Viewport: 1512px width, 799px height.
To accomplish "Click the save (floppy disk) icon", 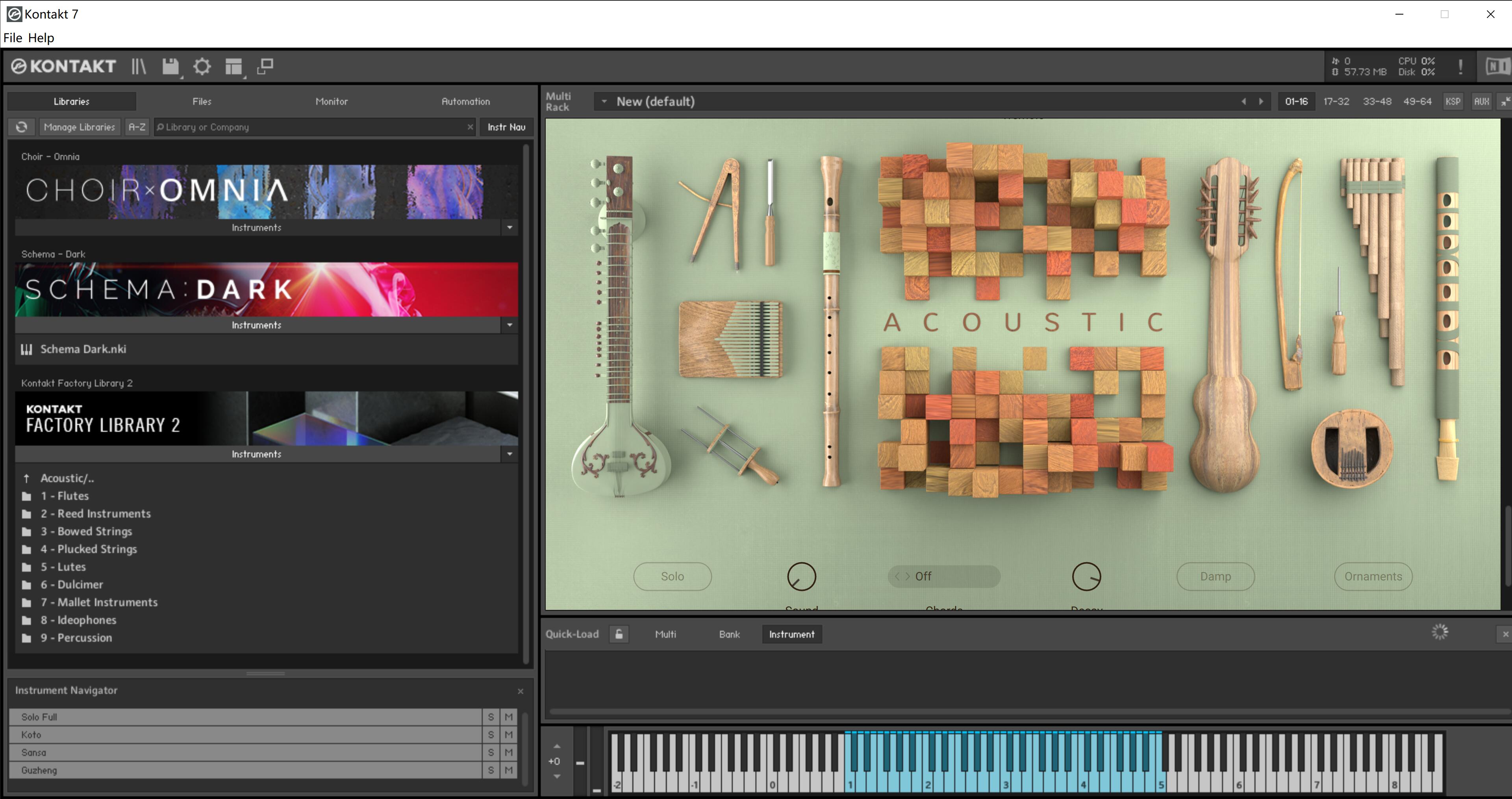I will click(x=170, y=67).
